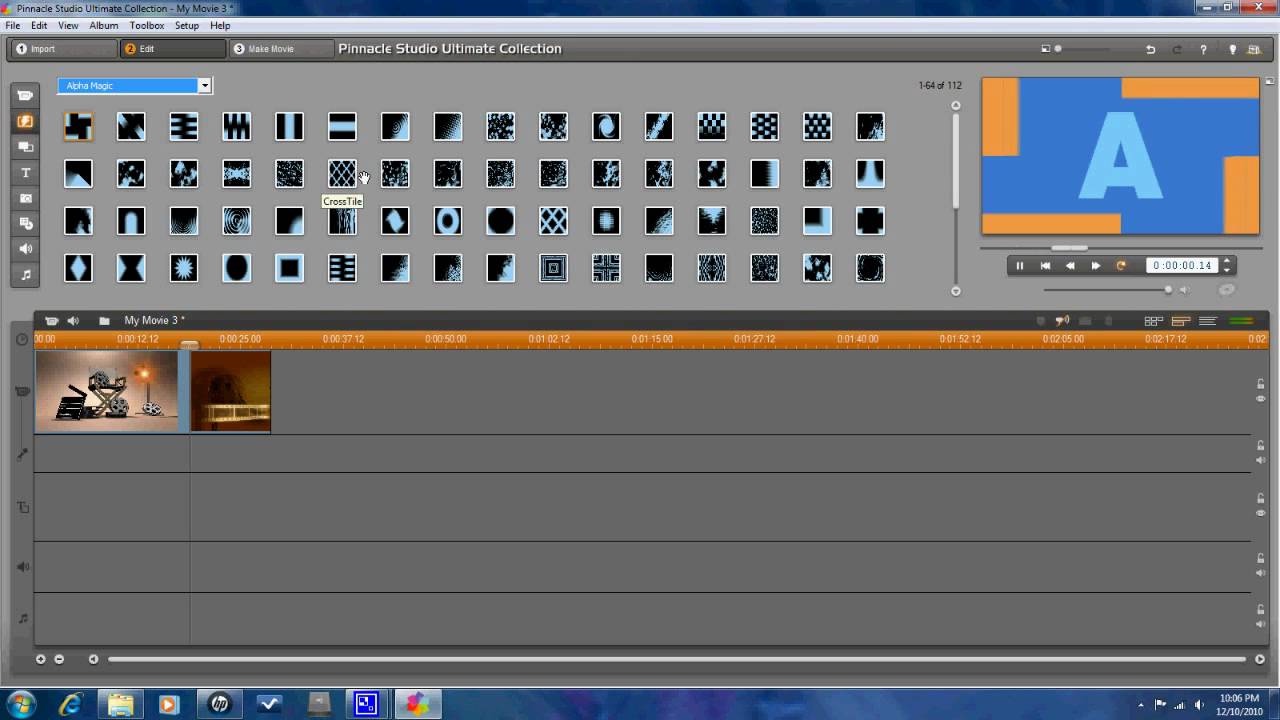Image resolution: width=1280 pixels, height=720 pixels.
Task: Pause the preview playback
Action: pyautogui.click(x=1020, y=266)
